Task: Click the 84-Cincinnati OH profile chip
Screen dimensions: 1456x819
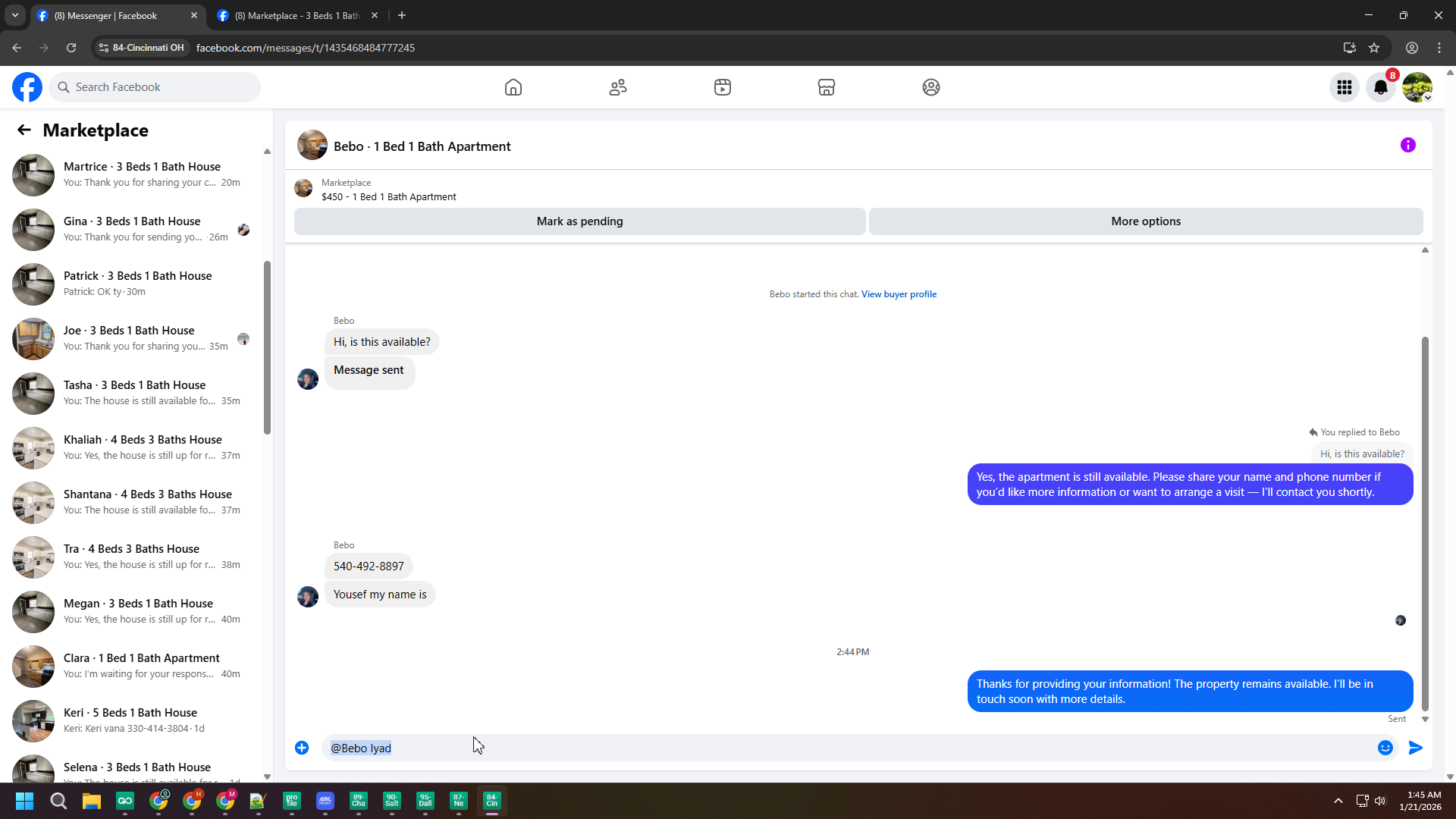Action: pyautogui.click(x=141, y=48)
